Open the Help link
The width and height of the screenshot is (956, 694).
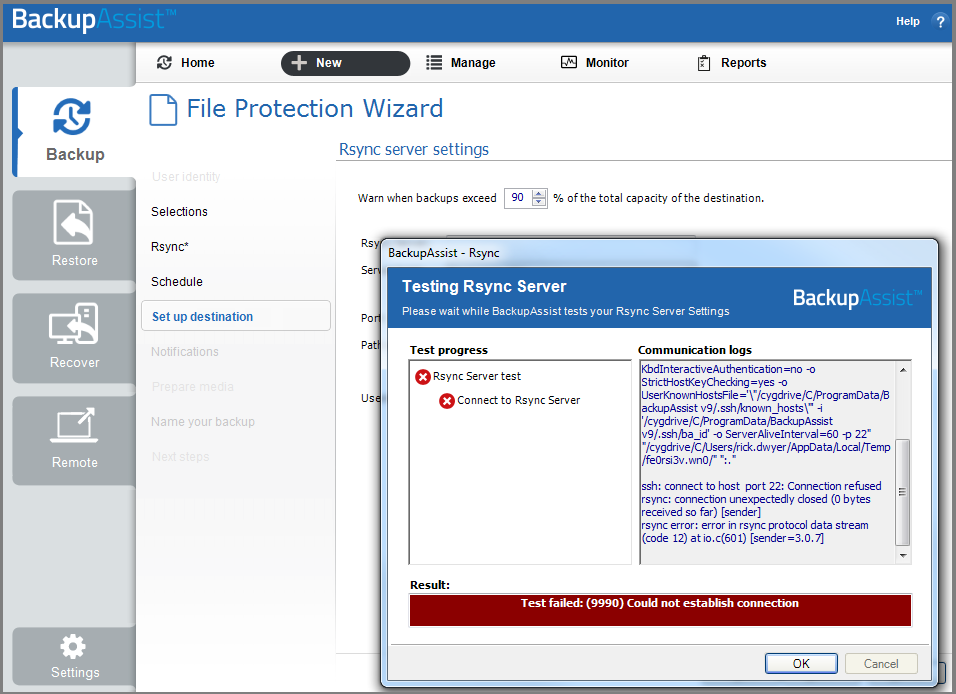point(907,21)
